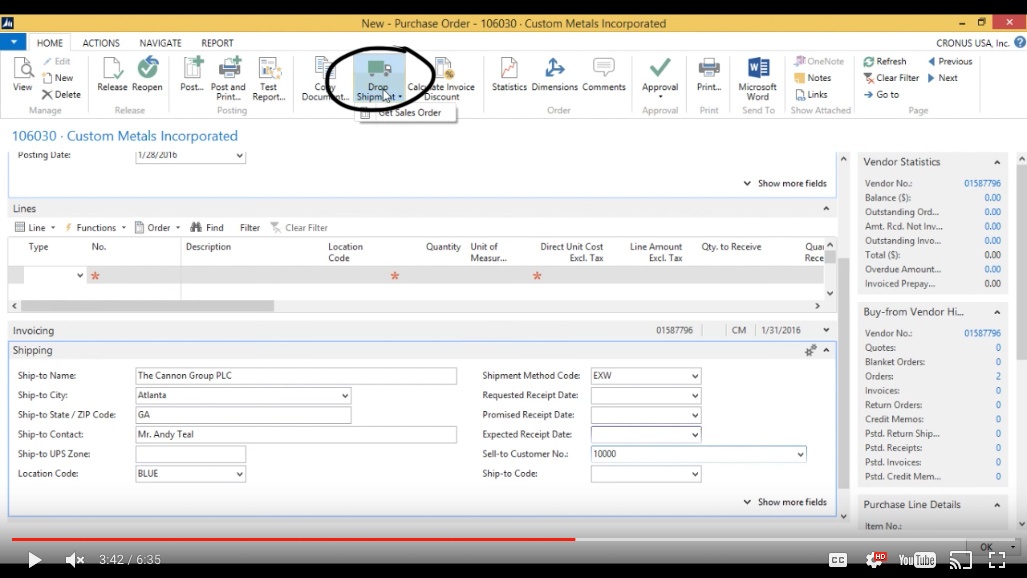Click the Ship-to Name field
The height and width of the screenshot is (578, 1027).
296,376
